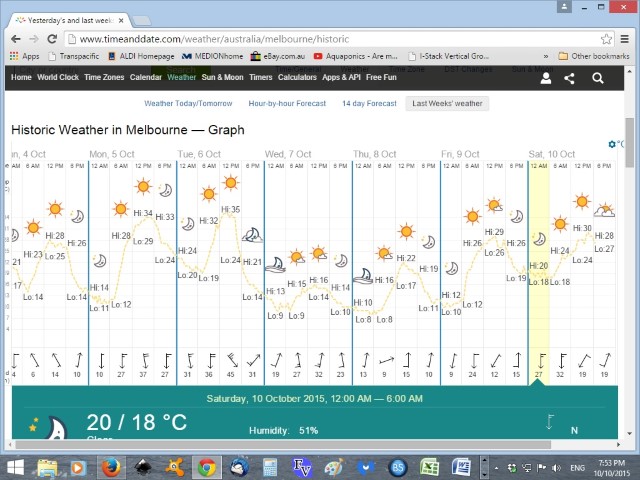Open the Home navigation item

pos(21,77)
